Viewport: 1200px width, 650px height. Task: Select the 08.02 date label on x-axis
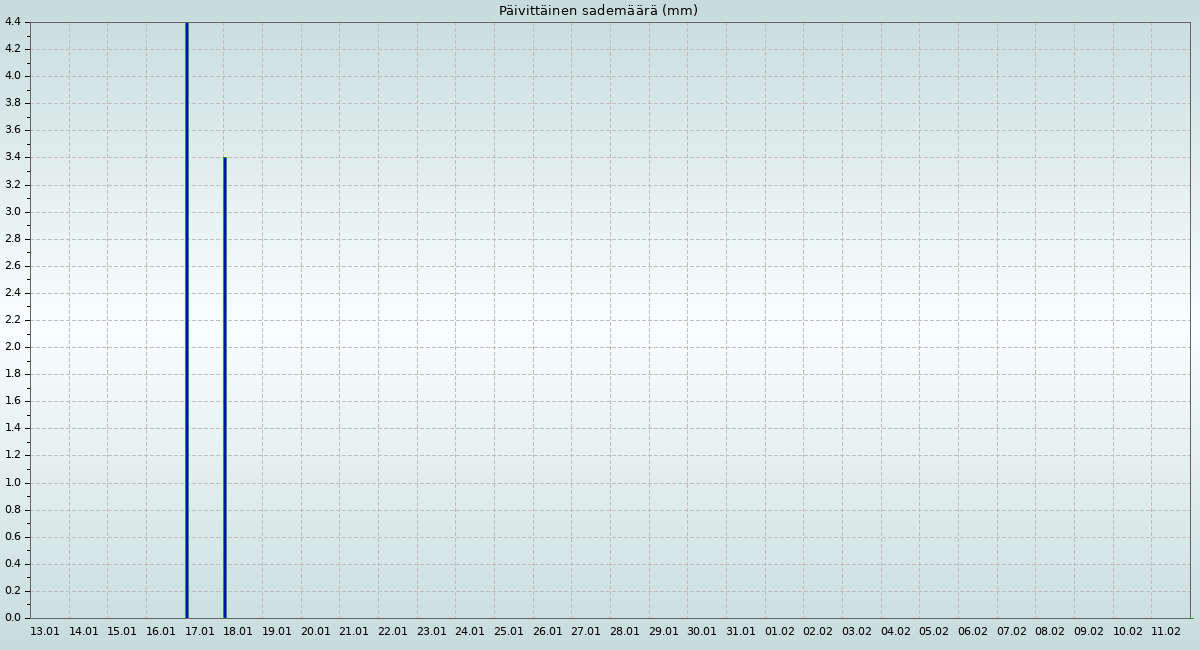[1050, 632]
